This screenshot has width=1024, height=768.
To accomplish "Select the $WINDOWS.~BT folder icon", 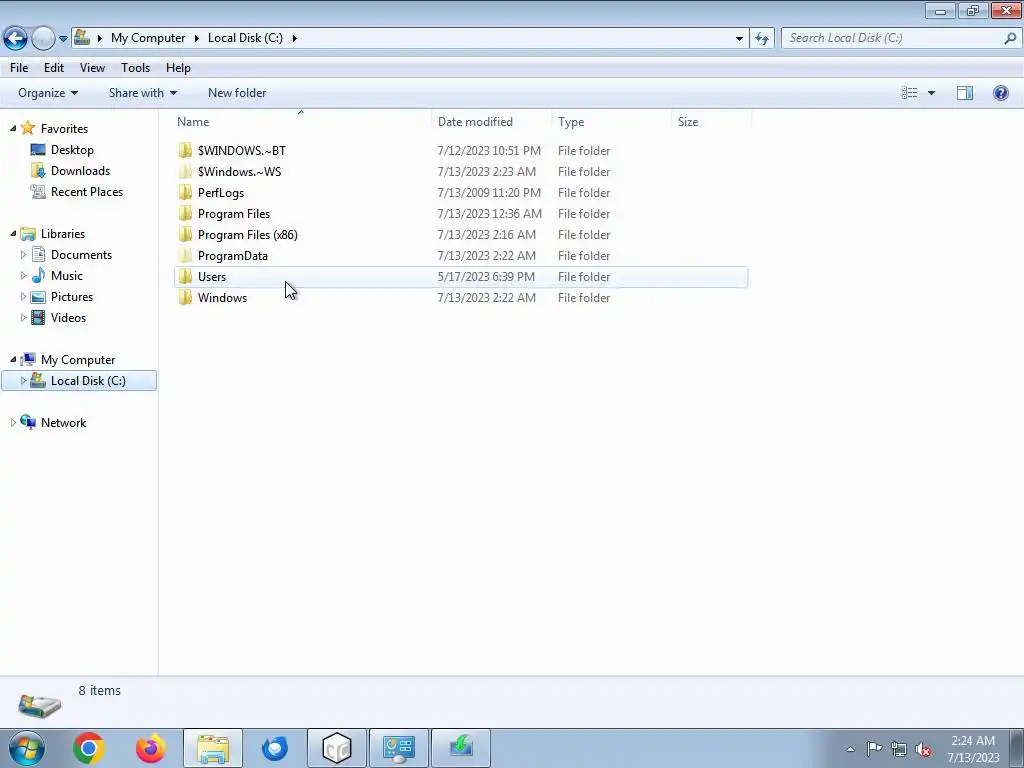I will click(x=185, y=150).
